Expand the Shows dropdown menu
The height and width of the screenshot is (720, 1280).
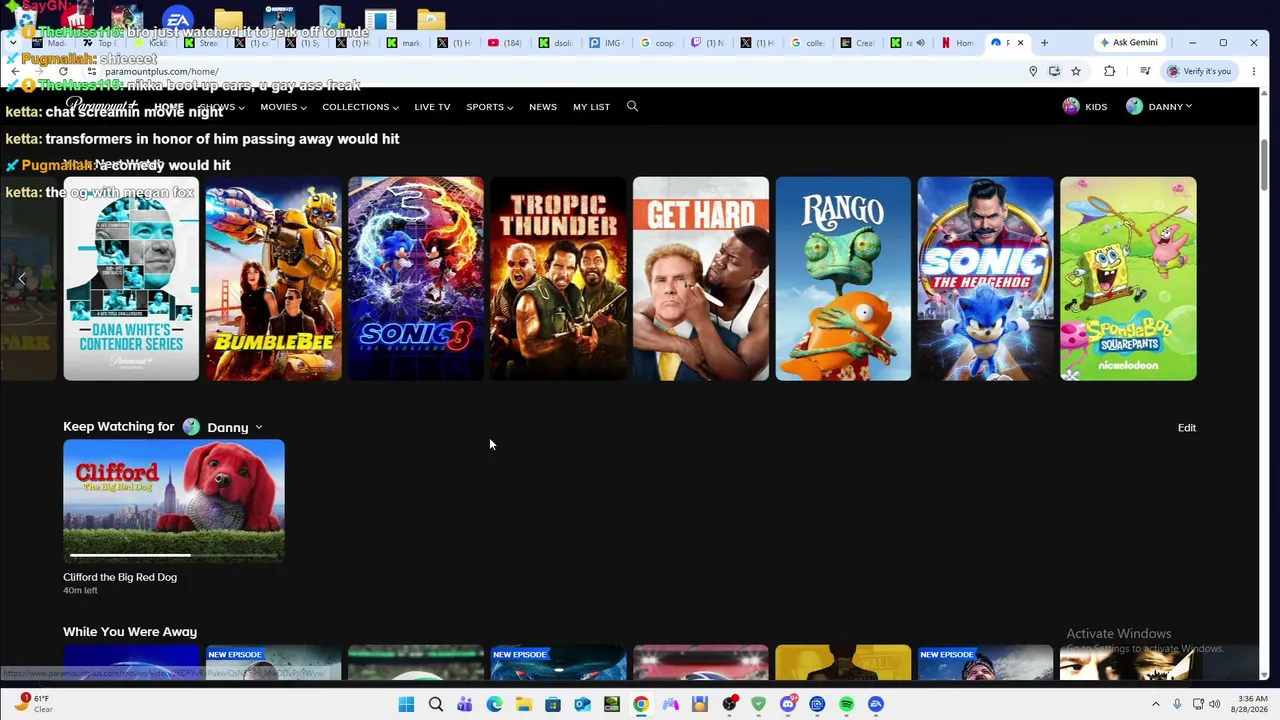point(222,107)
